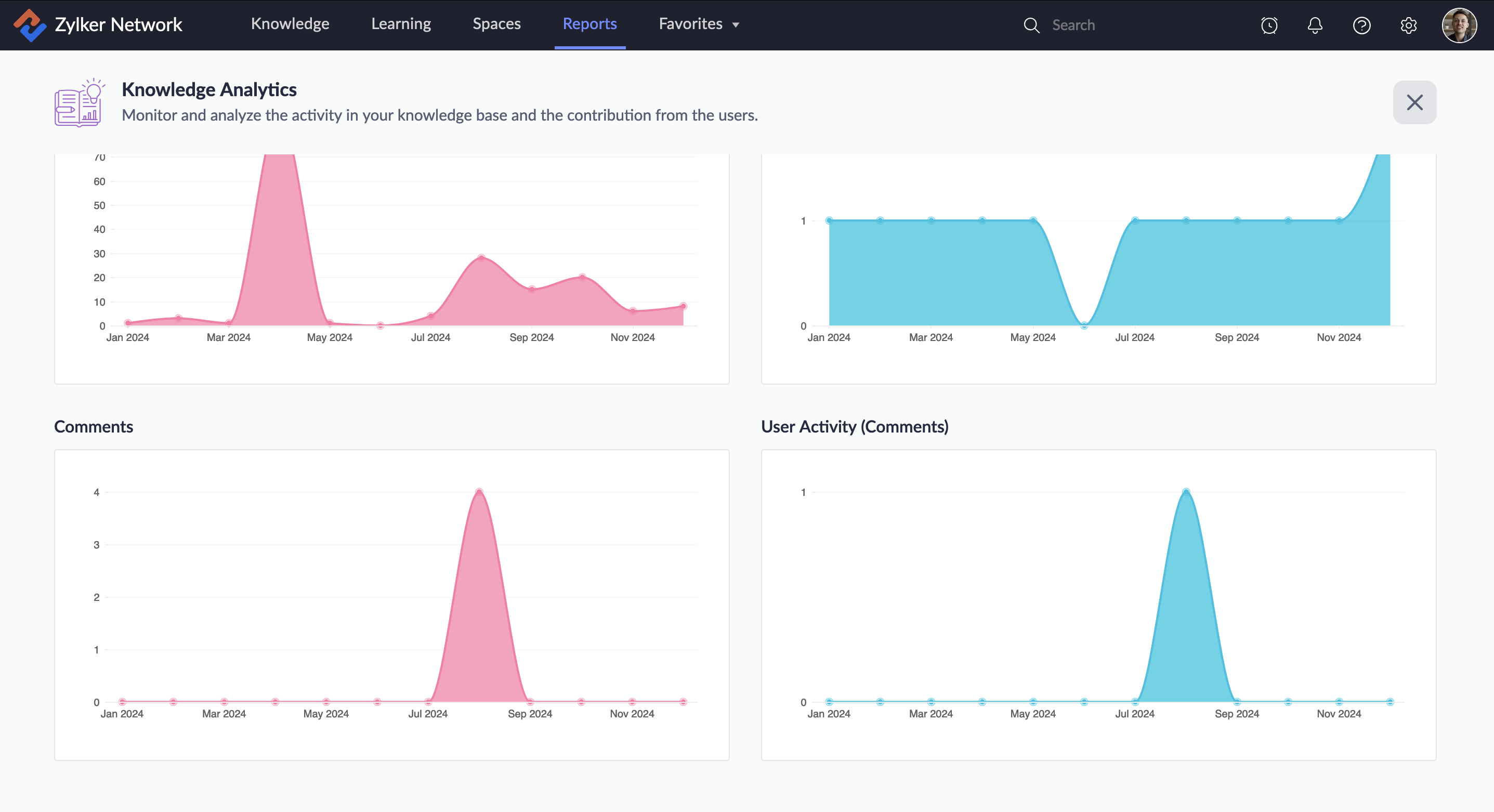Viewport: 1494px width, 812px height.
Task: Open the Spaces tab
Action: (496, 24)
